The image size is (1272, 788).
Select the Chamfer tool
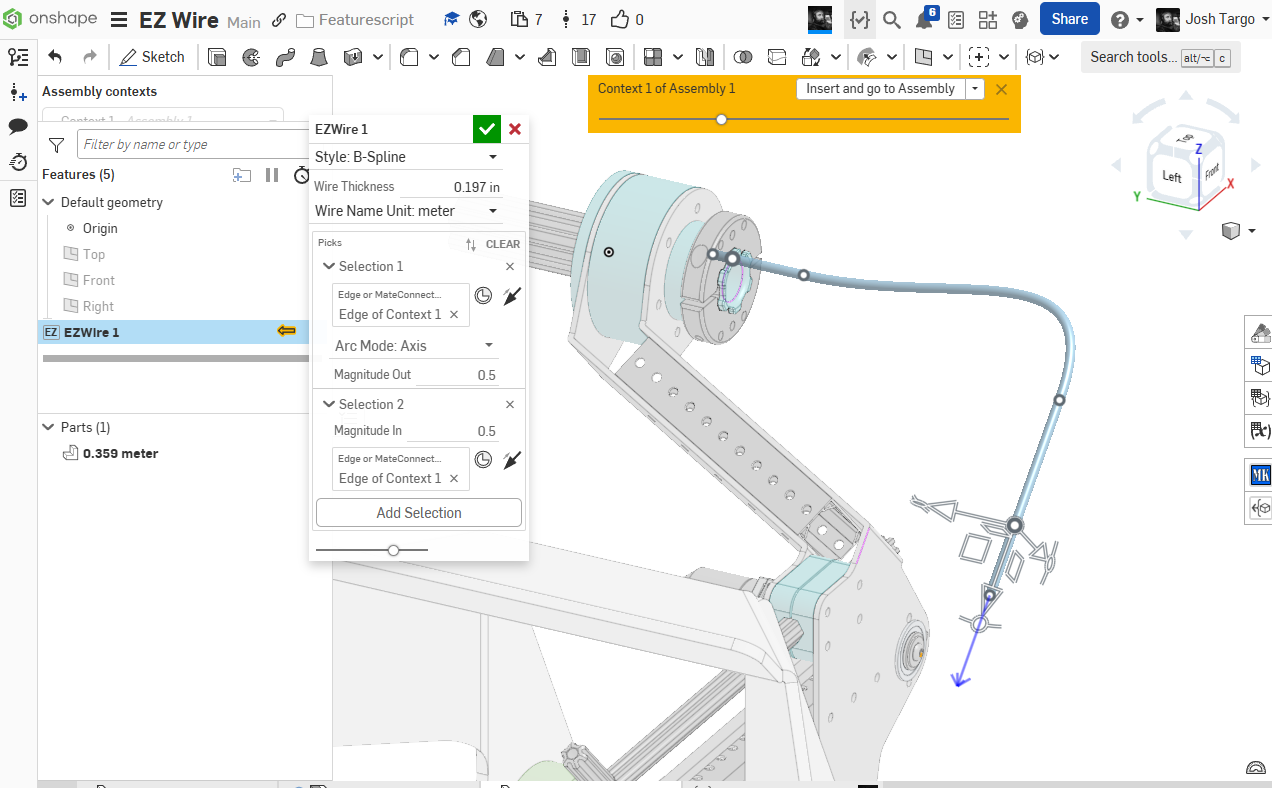click(461, 57)
